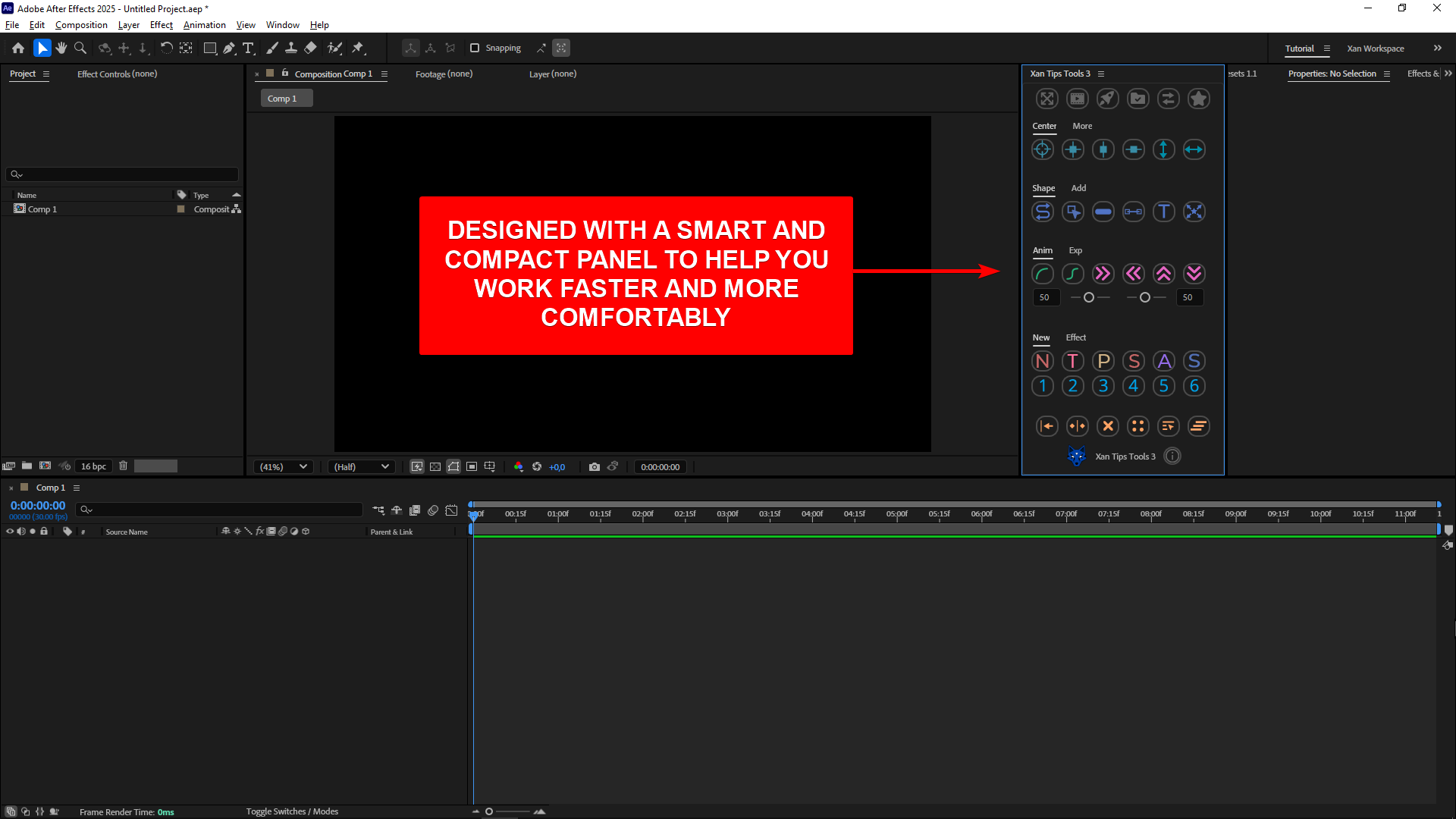Adjust the right ease influence slider

(x=1146, y=297)
